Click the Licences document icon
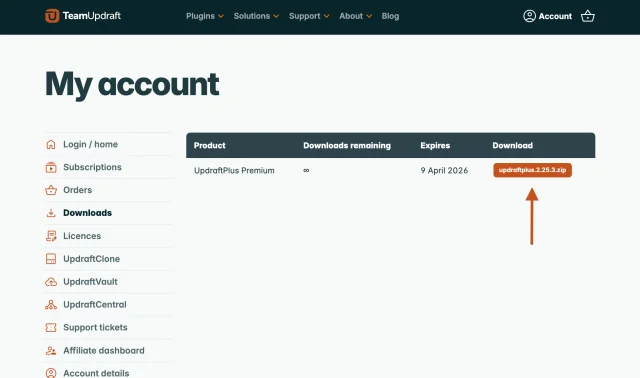The height and width of the screenshot is (378, 640). (x=51, y=236)
